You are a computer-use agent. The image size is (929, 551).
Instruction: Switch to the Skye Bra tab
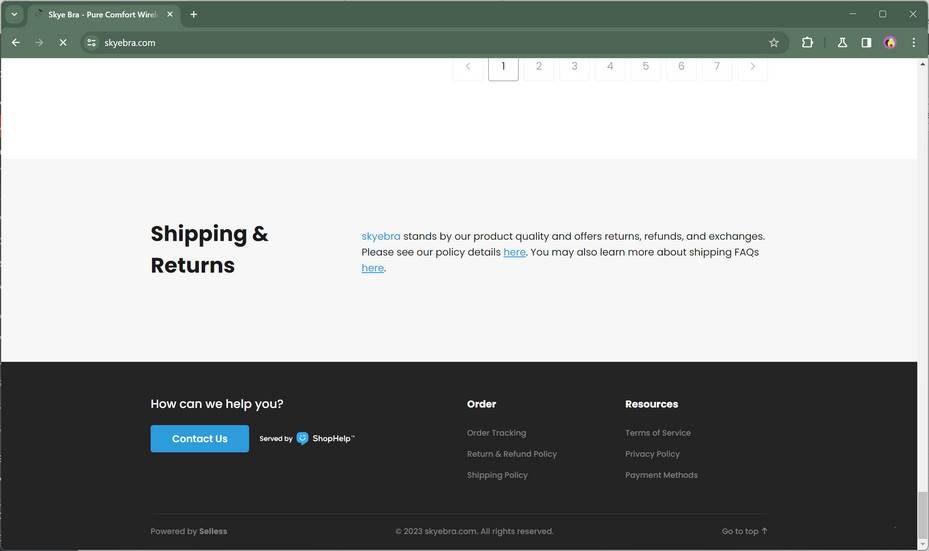[x=100, y=14]
